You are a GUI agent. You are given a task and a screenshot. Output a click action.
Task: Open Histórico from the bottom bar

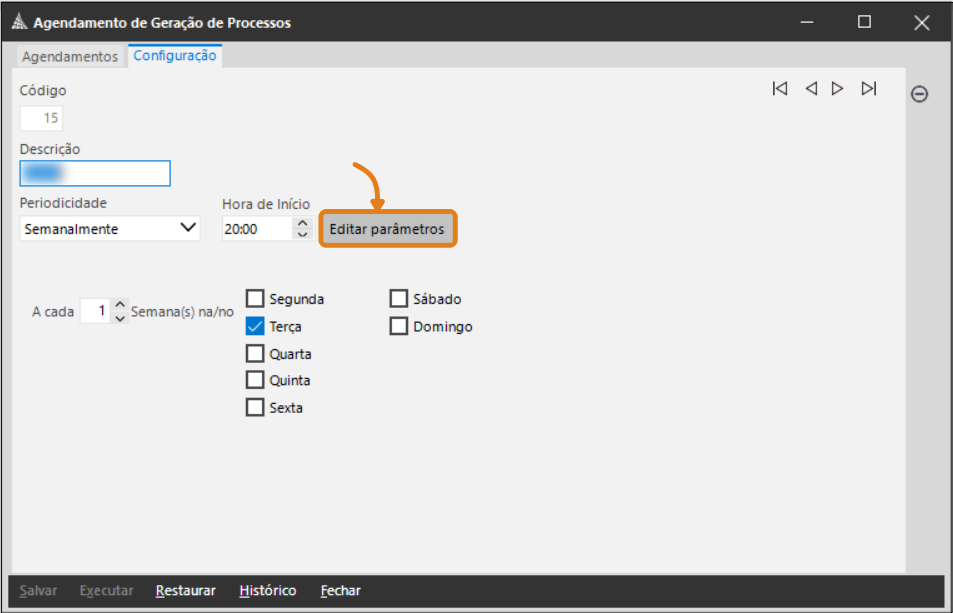point(268,591)
